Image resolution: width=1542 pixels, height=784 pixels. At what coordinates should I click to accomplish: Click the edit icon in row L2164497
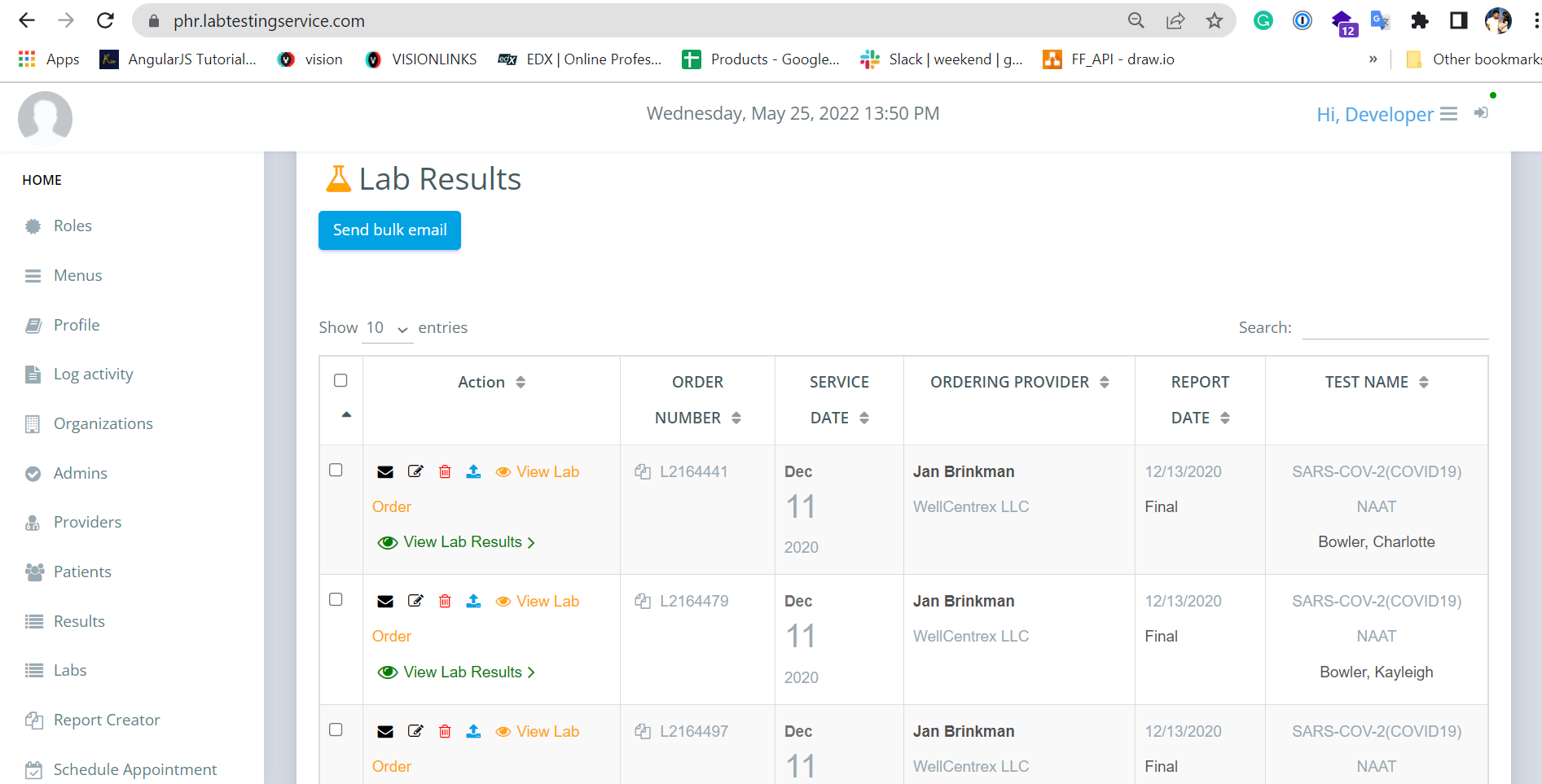tap(415, 731)
